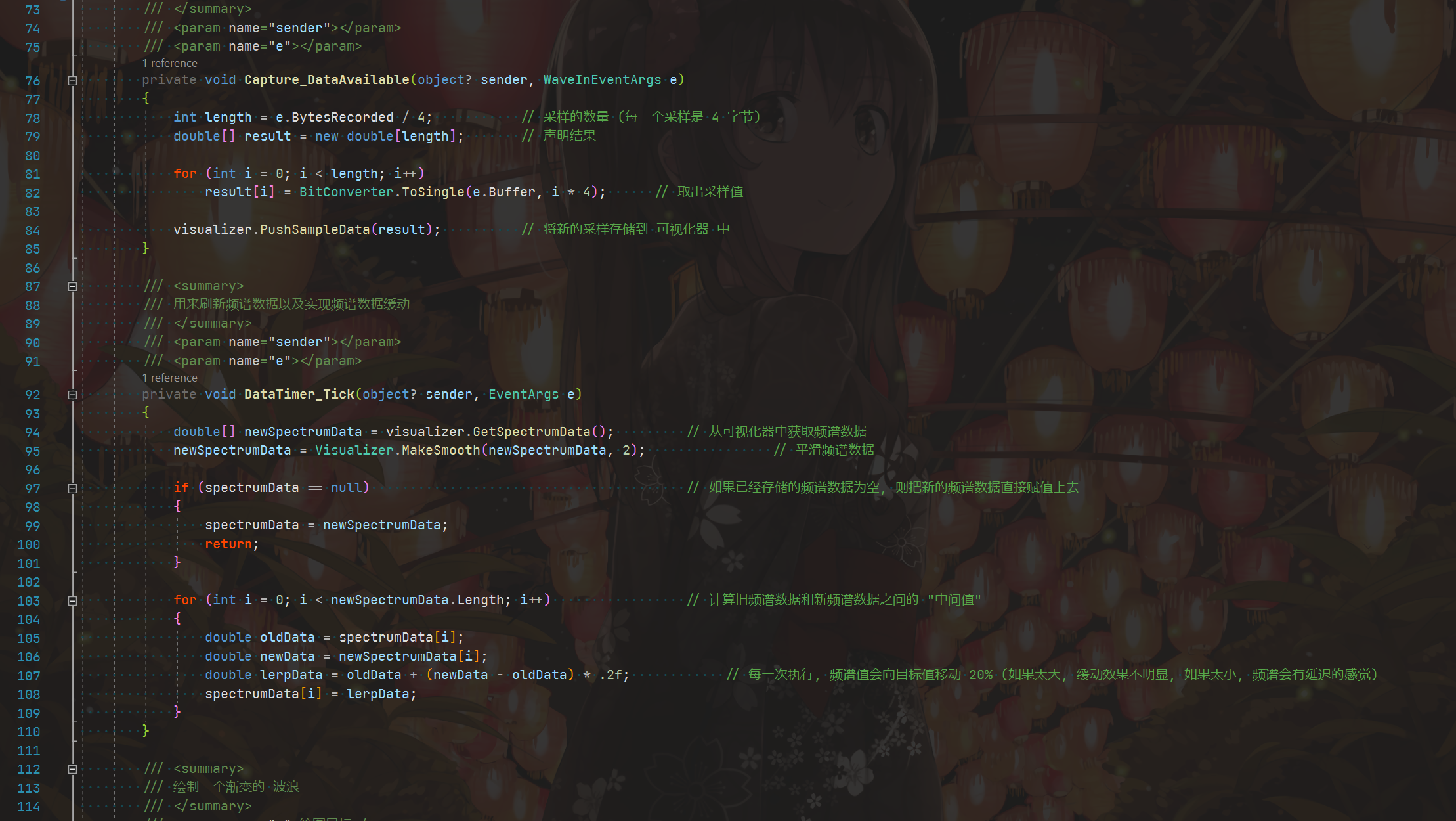This screenshot has width=1456, height=821.
Task: Click the WaveInEventArgs type name
Action: point(602,80)
